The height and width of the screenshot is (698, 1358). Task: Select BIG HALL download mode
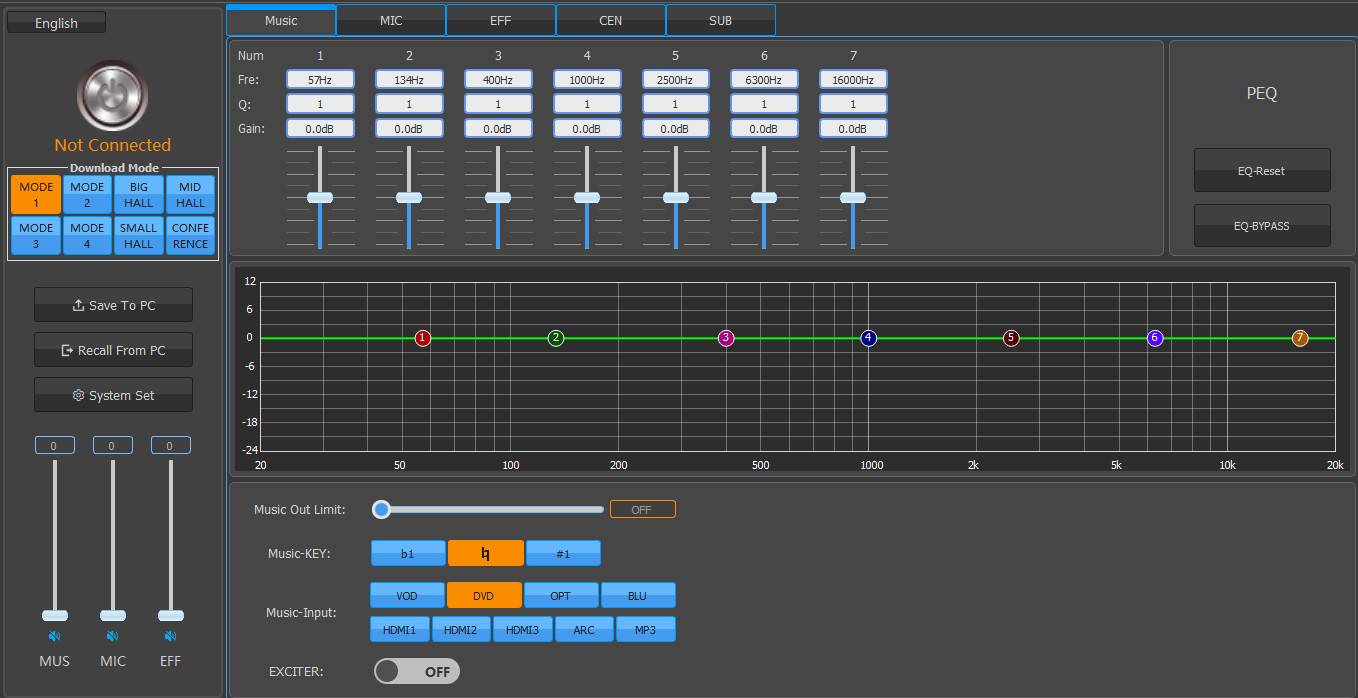[139, 194]
